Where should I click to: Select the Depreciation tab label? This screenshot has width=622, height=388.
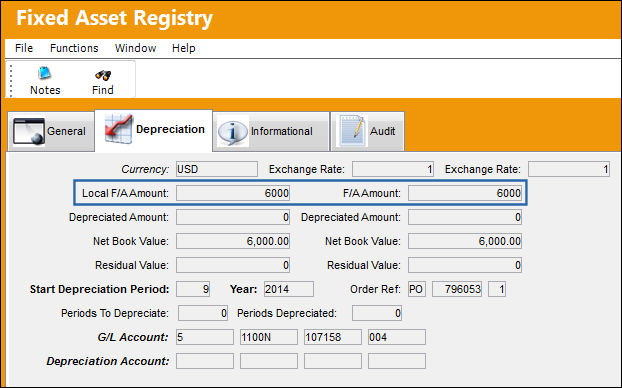[170, 129]
